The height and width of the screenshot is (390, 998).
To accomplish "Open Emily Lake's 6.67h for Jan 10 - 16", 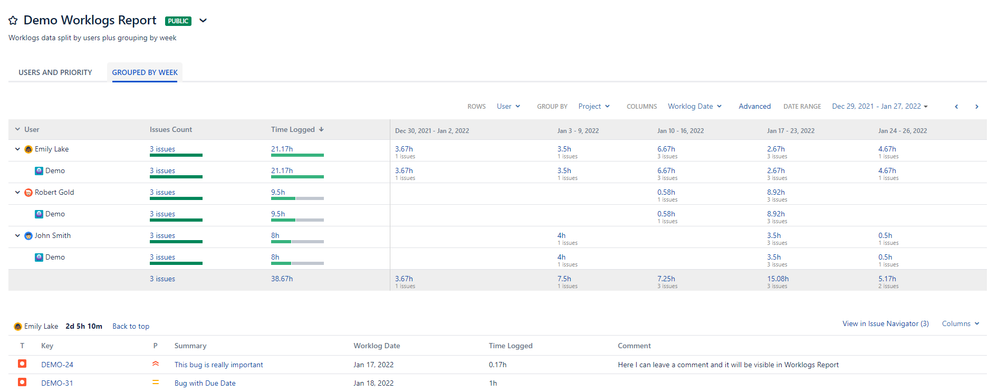I will point(666,148).
